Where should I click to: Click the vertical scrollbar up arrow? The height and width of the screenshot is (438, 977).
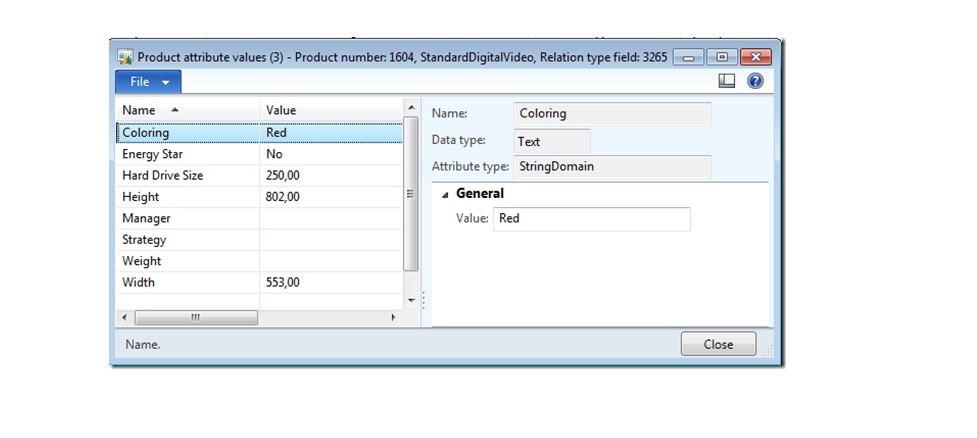click(x=411, y=107)
